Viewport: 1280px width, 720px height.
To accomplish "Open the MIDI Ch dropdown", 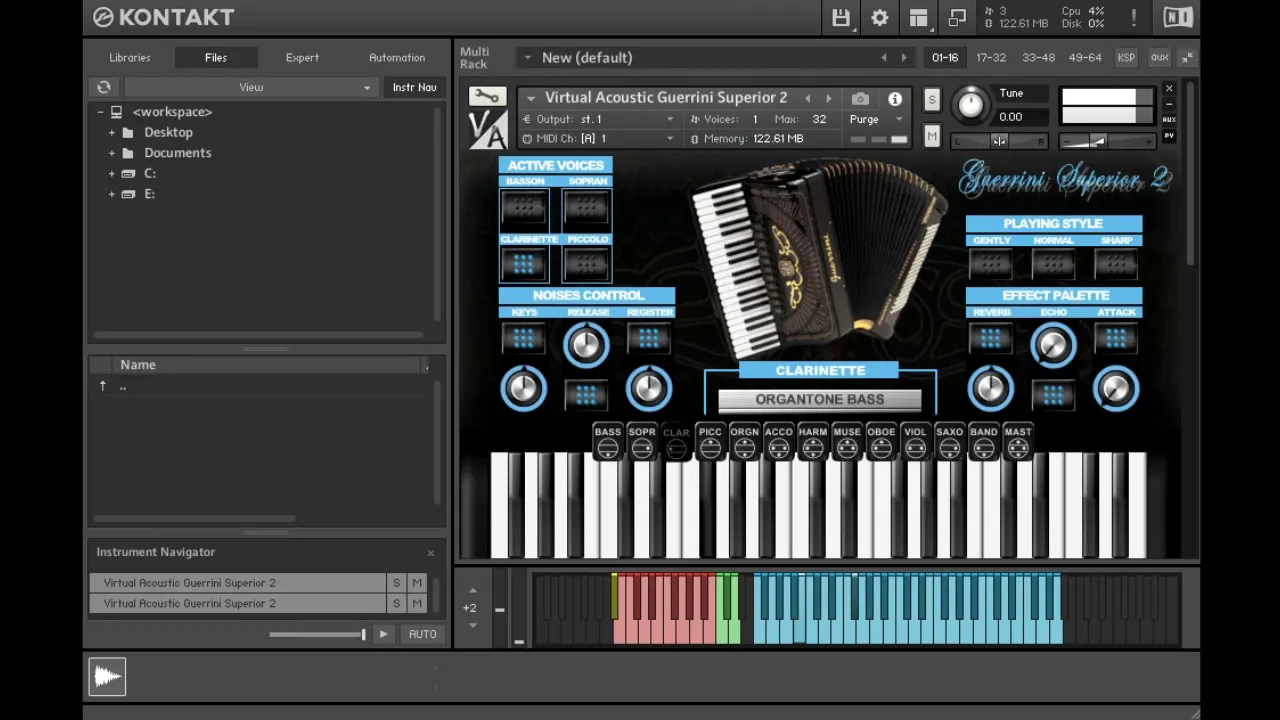I will 598,139.
